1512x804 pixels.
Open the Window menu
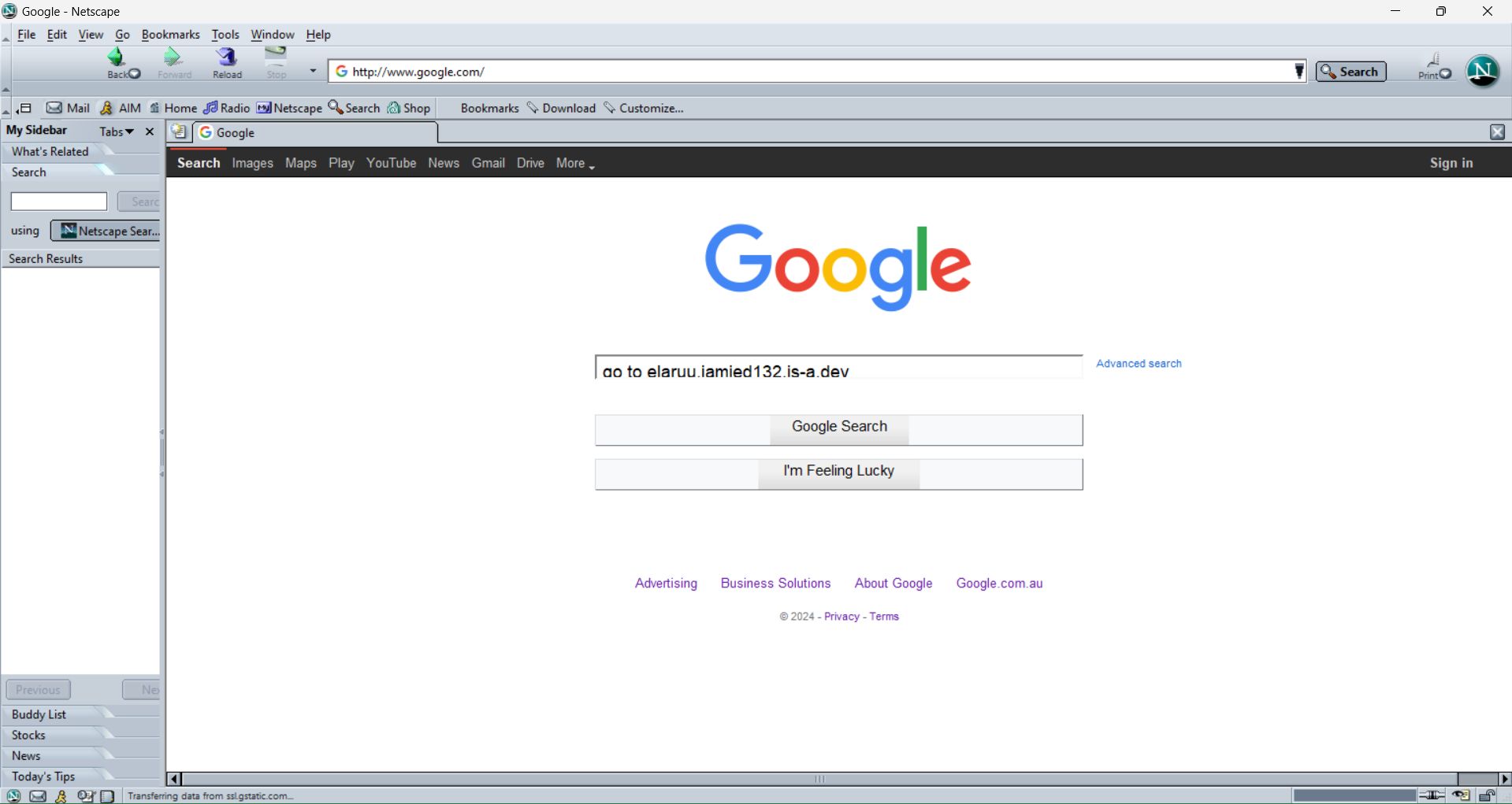[x=272, y=35]
